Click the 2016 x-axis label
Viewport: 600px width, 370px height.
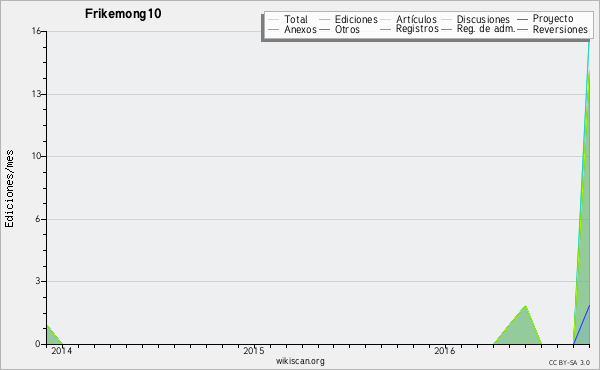click(445, 351)
